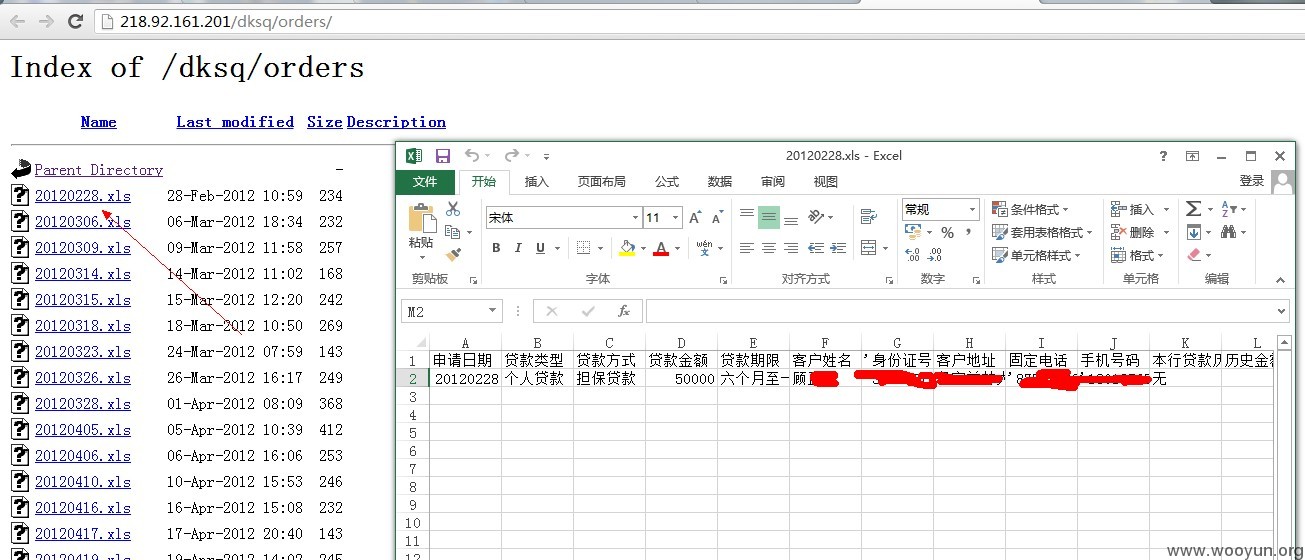Click the font color red swatch button
Screen dimensions: 1305x560
660,248
